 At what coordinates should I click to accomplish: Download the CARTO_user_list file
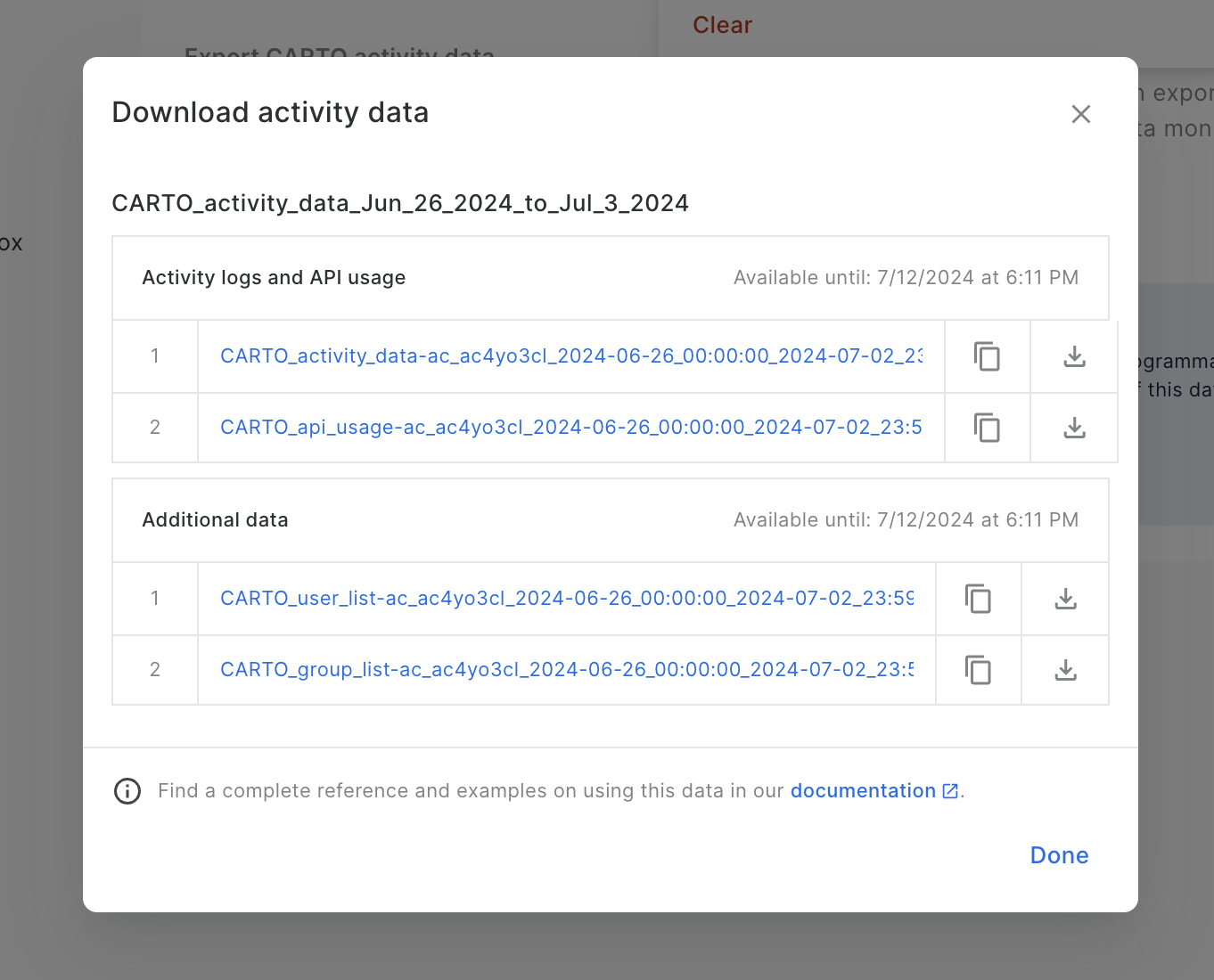[x=1065, y=599]
